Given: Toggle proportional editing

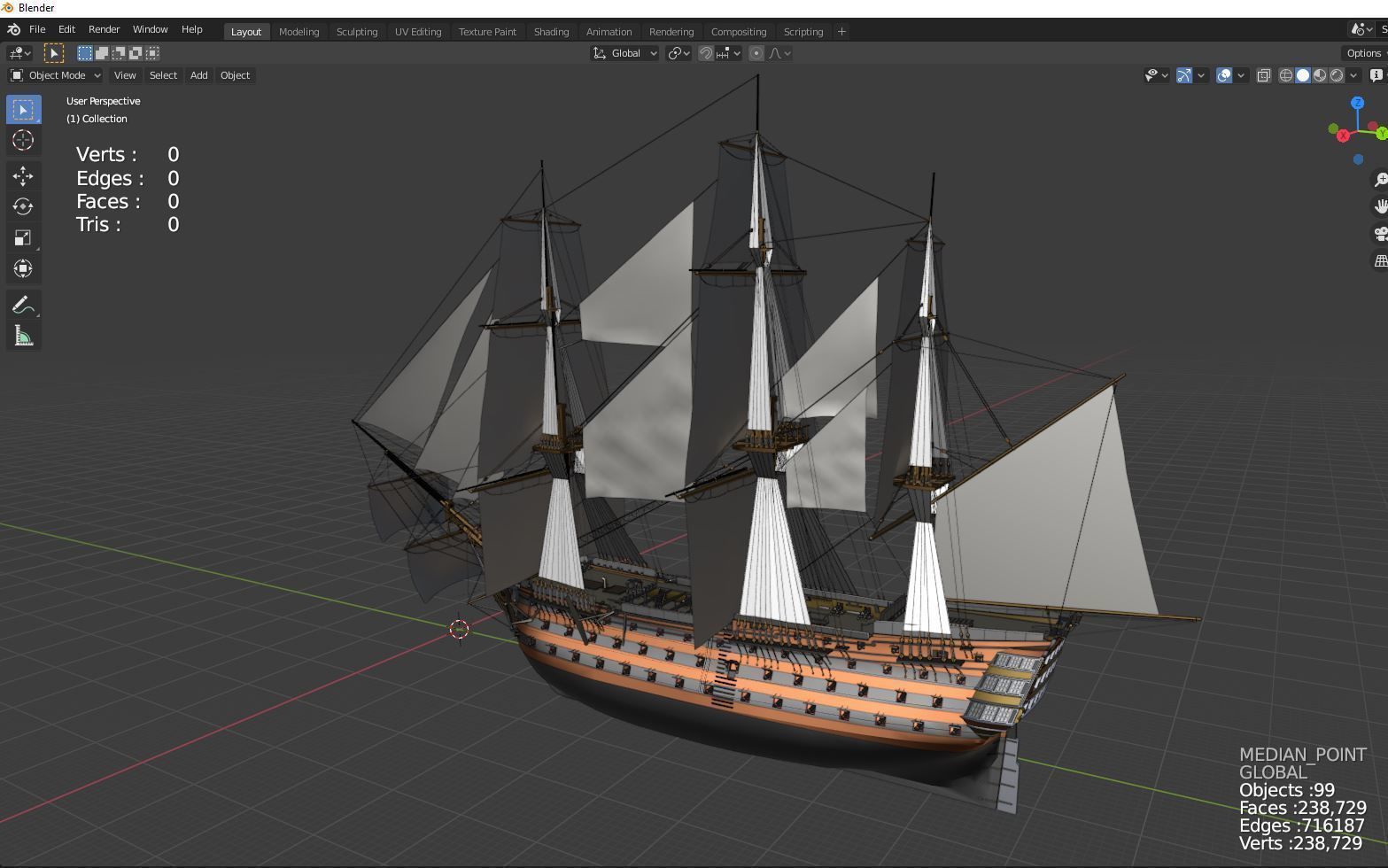Looking at the screenshot, I should coord(756,53).
